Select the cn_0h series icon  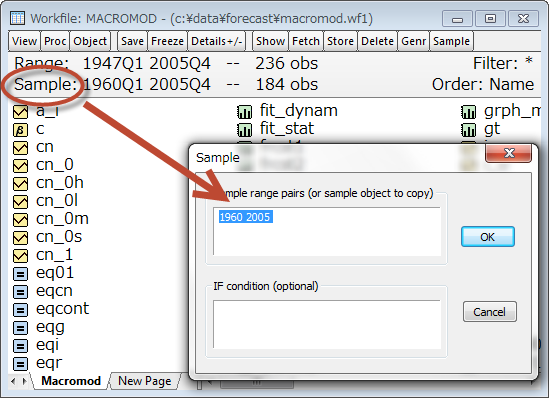point(20,184)
